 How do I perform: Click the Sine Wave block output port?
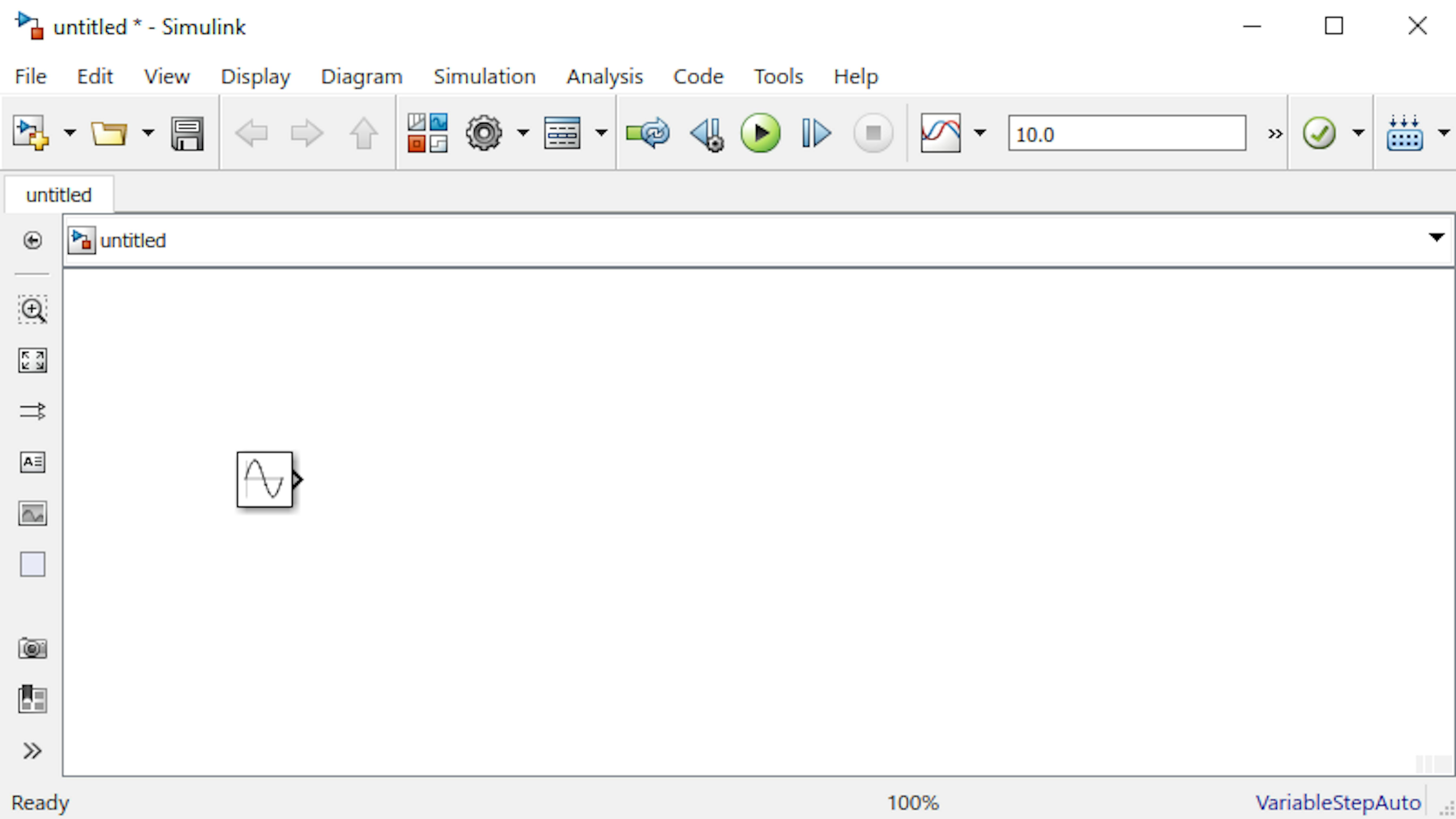point(298,479)
